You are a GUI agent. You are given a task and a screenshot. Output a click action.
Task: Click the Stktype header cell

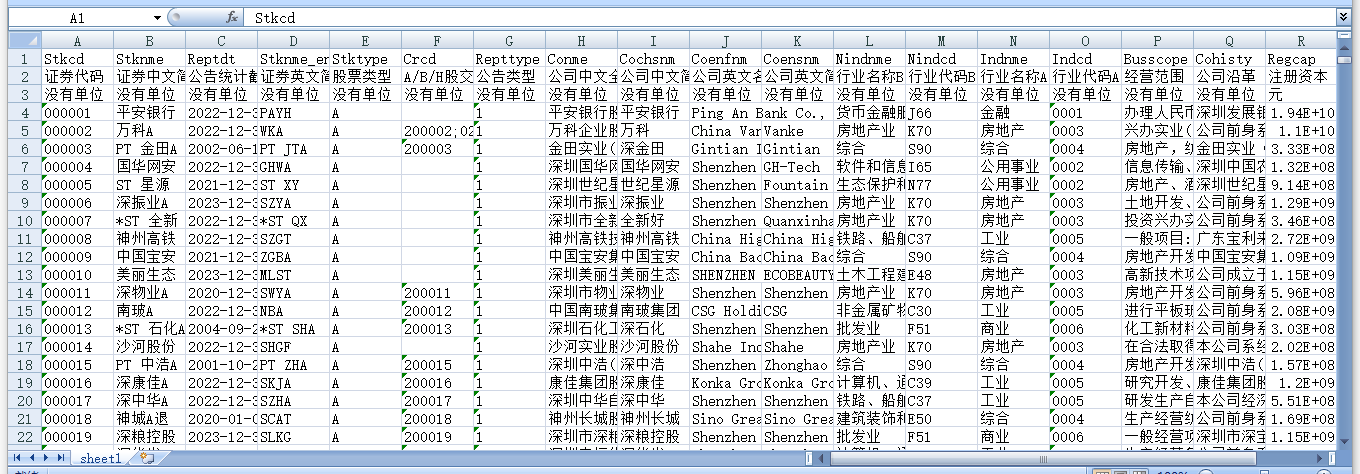[364, 58]
